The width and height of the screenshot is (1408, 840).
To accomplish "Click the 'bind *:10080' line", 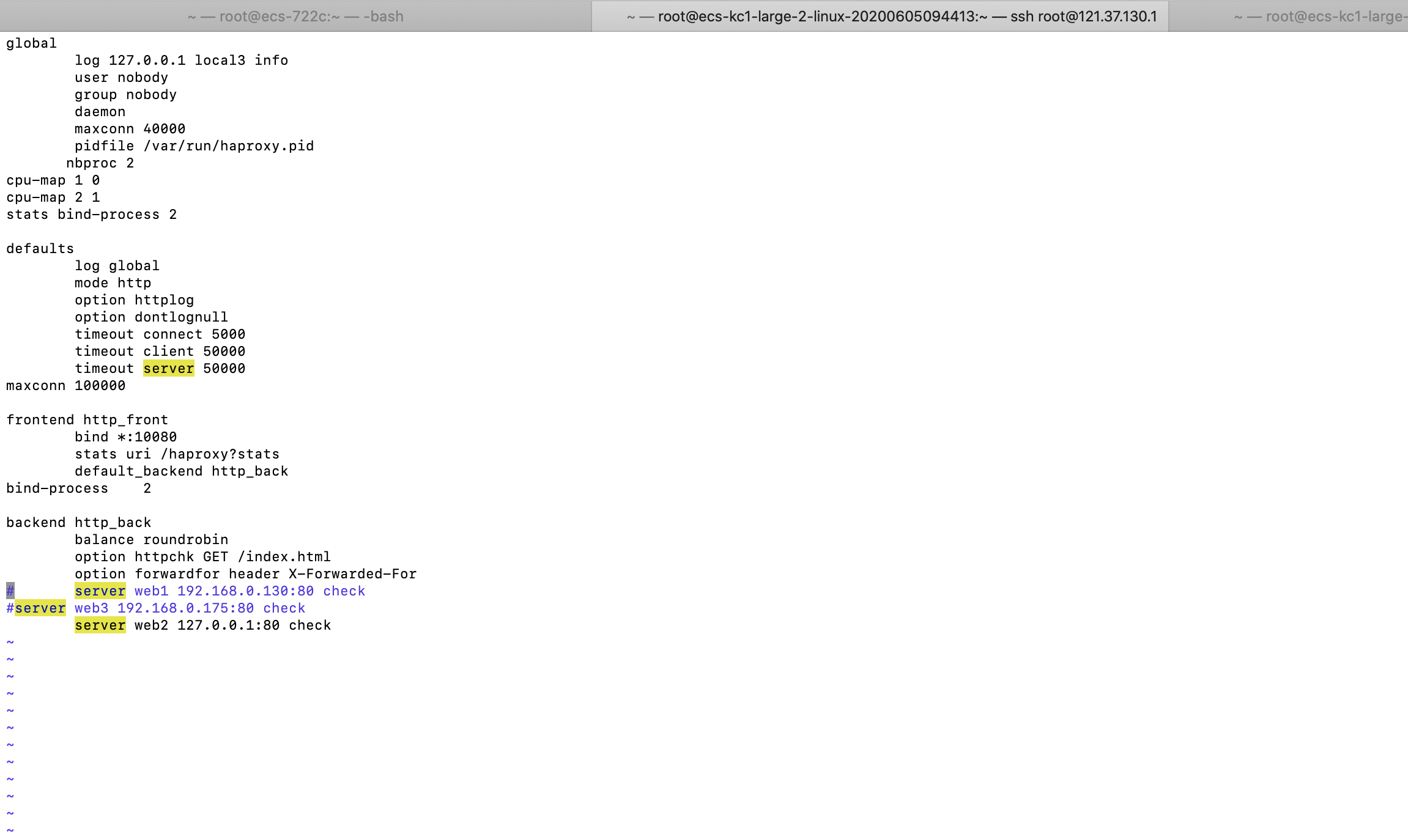I will (x=125, y=437).
